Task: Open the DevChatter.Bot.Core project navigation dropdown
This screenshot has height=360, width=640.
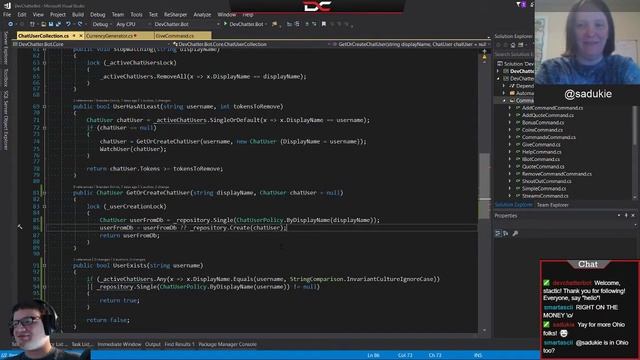Action: 92,44
